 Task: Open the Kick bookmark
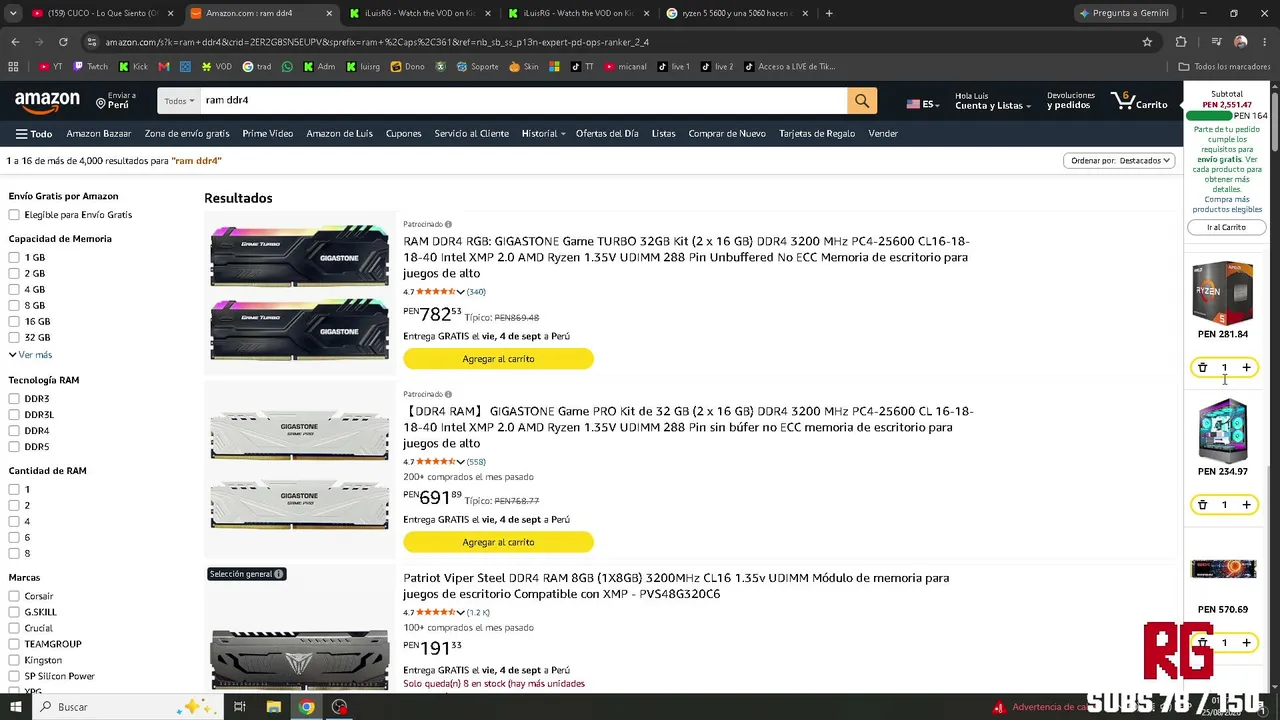click(x=133, y=67)
